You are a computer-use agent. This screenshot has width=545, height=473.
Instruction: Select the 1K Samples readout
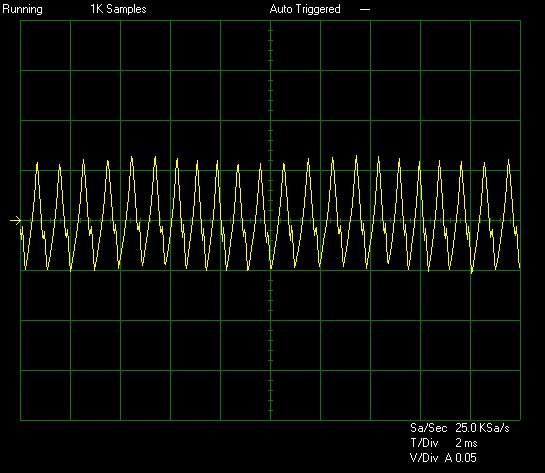119,9
